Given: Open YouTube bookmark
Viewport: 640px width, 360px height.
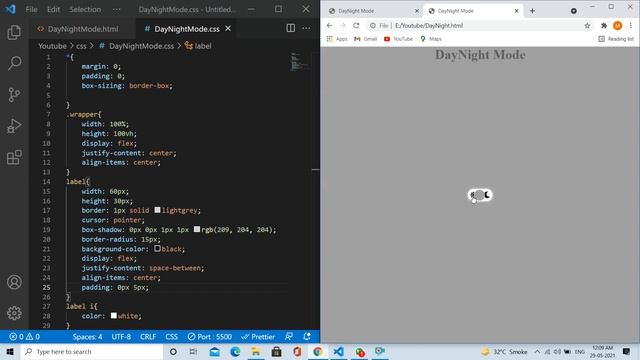Looking at the screenshot, I should [x=398, y=39].
